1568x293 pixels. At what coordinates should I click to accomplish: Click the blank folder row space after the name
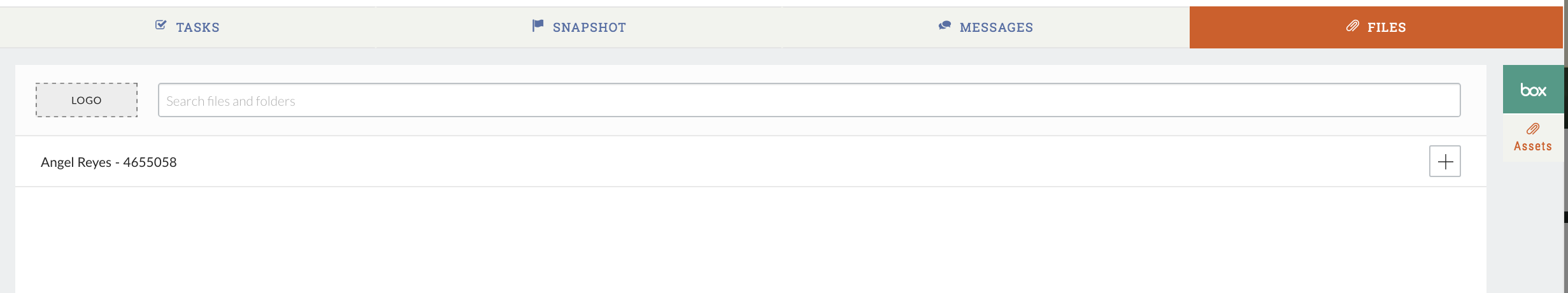(x=764, y=162)
